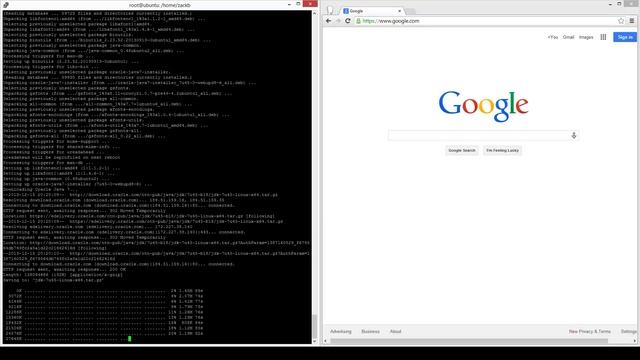Open the Chrome hamburger menu
Image resolution: width=640 pixels, height=360 pixels.
632,21
